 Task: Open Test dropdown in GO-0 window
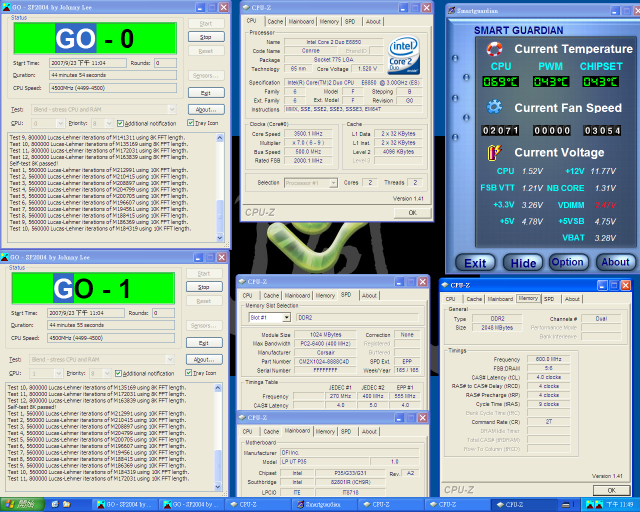point(172,109)
